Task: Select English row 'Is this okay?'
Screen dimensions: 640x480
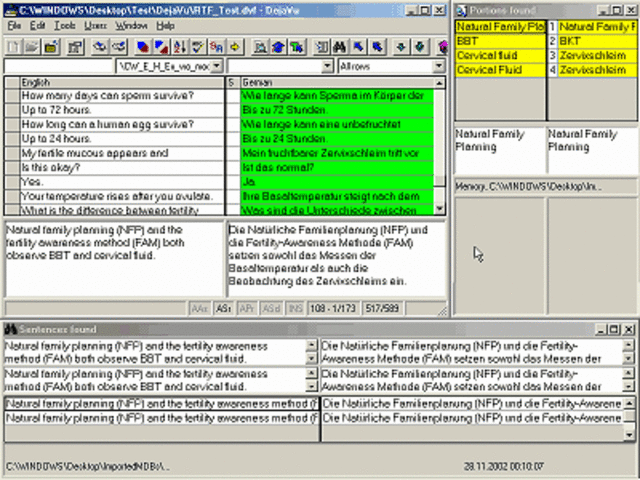Action: point(122,168)
